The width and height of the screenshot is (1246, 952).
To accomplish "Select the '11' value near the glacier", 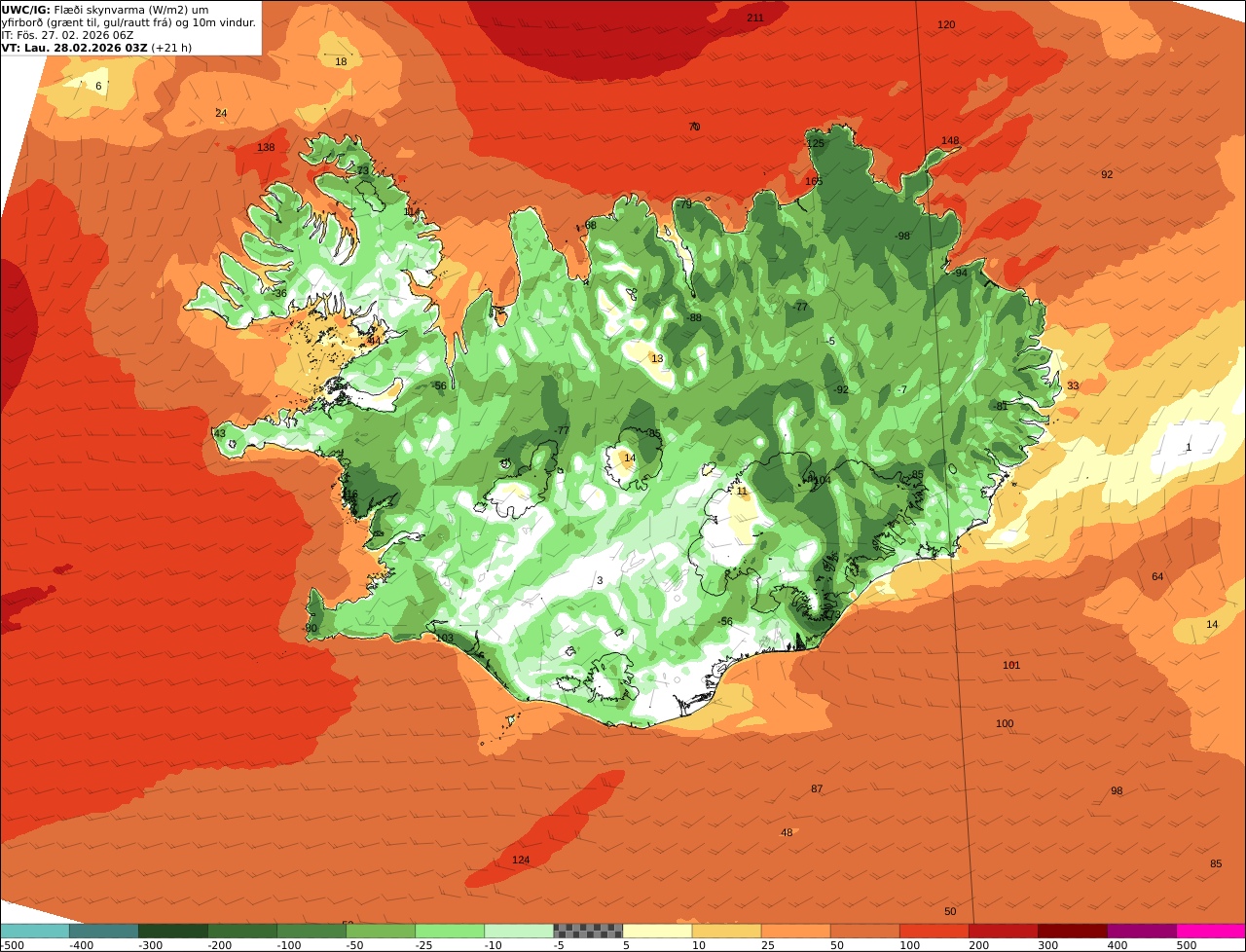I will [x=742, y=492].
